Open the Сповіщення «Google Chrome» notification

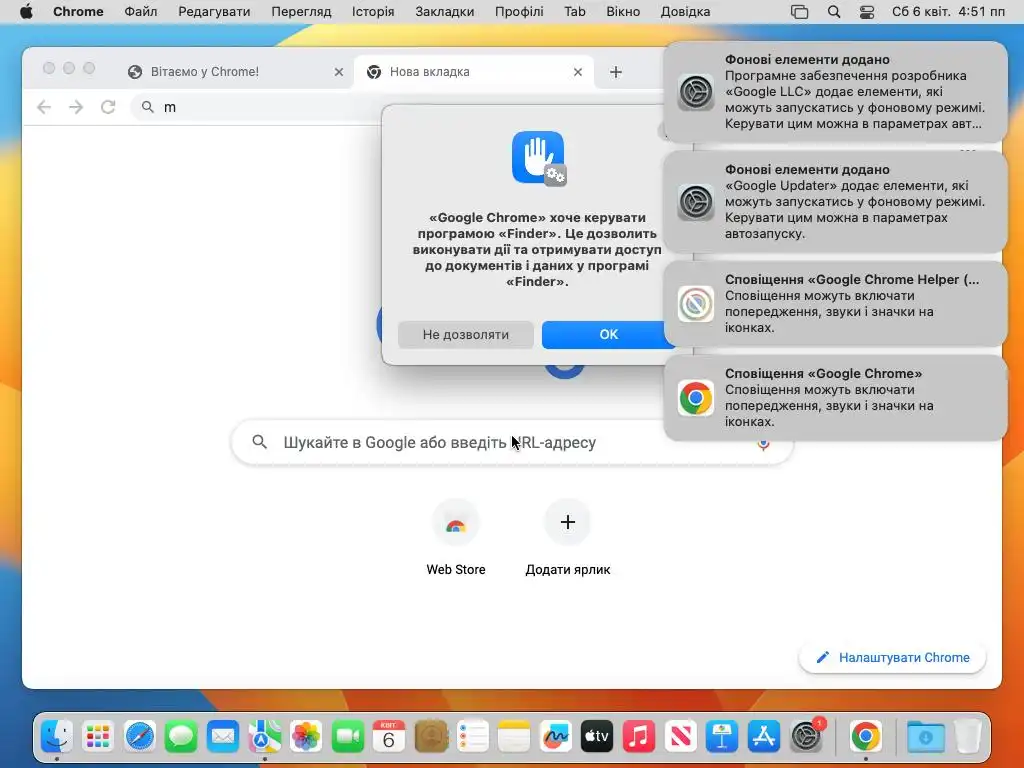pos(835,398)
